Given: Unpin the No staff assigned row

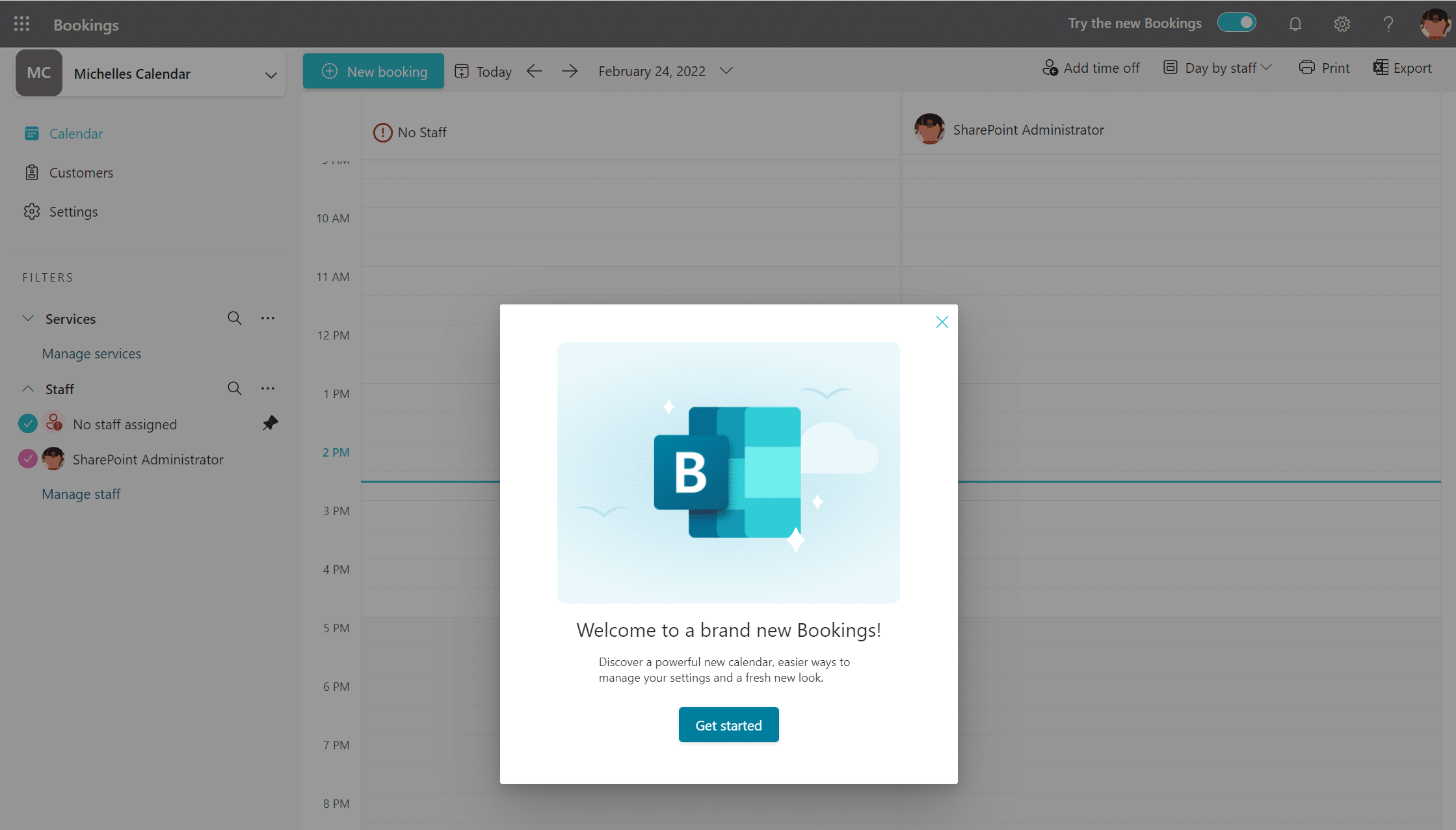Looking at the screenshot, I should (x=270, y=423).
